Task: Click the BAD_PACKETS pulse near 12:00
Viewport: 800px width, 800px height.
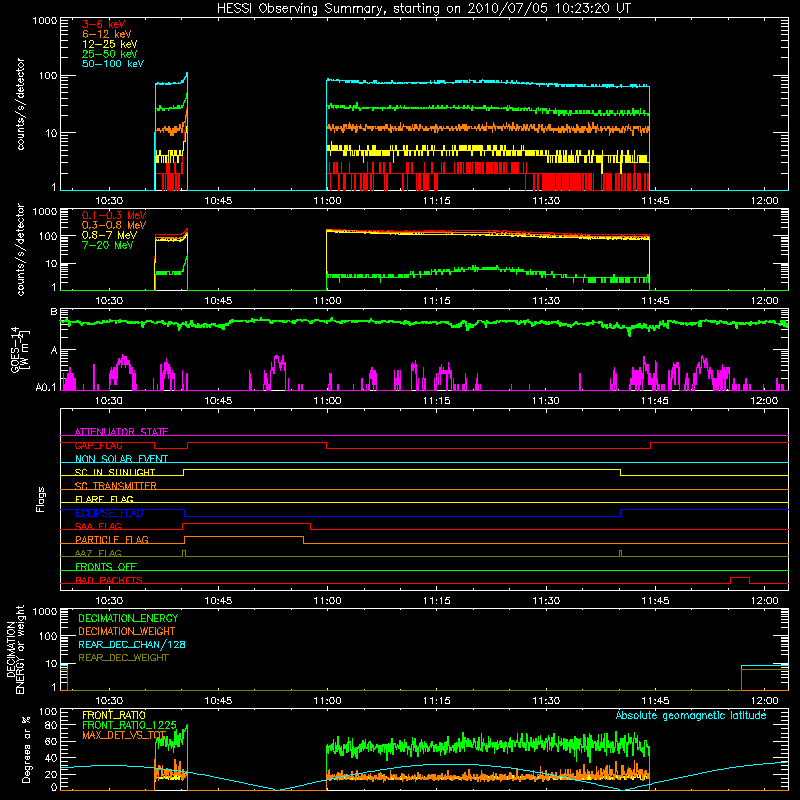Action: 740,580
